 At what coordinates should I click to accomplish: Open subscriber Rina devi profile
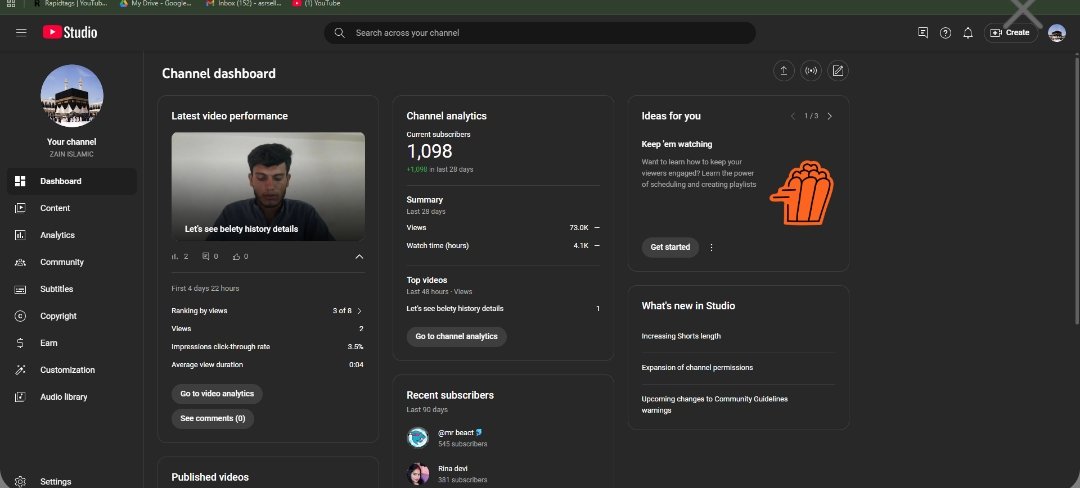point(448,474)
